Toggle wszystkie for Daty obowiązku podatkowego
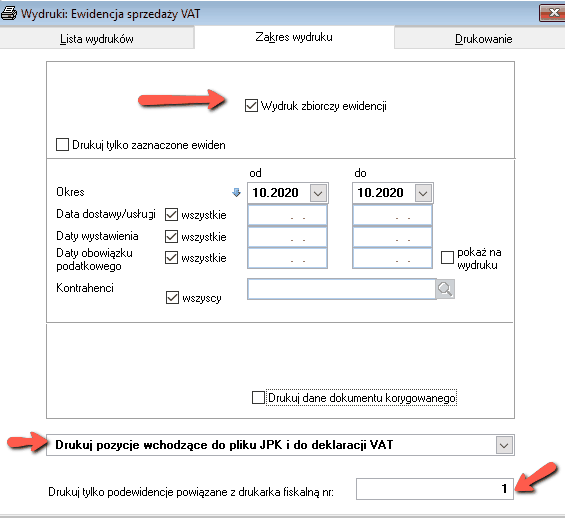 (x=172, y=258)
